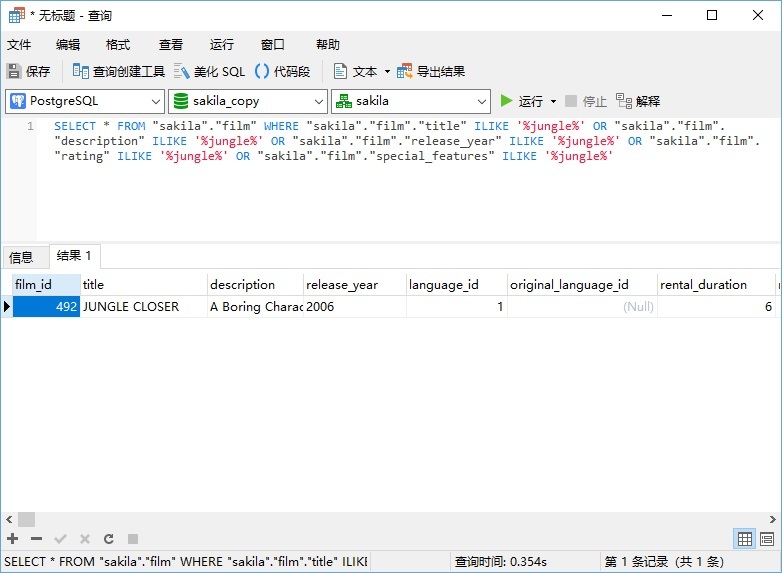
Task: Click the 第 1 条记录 (共 1 条) status
Action: tap(664, 562)
